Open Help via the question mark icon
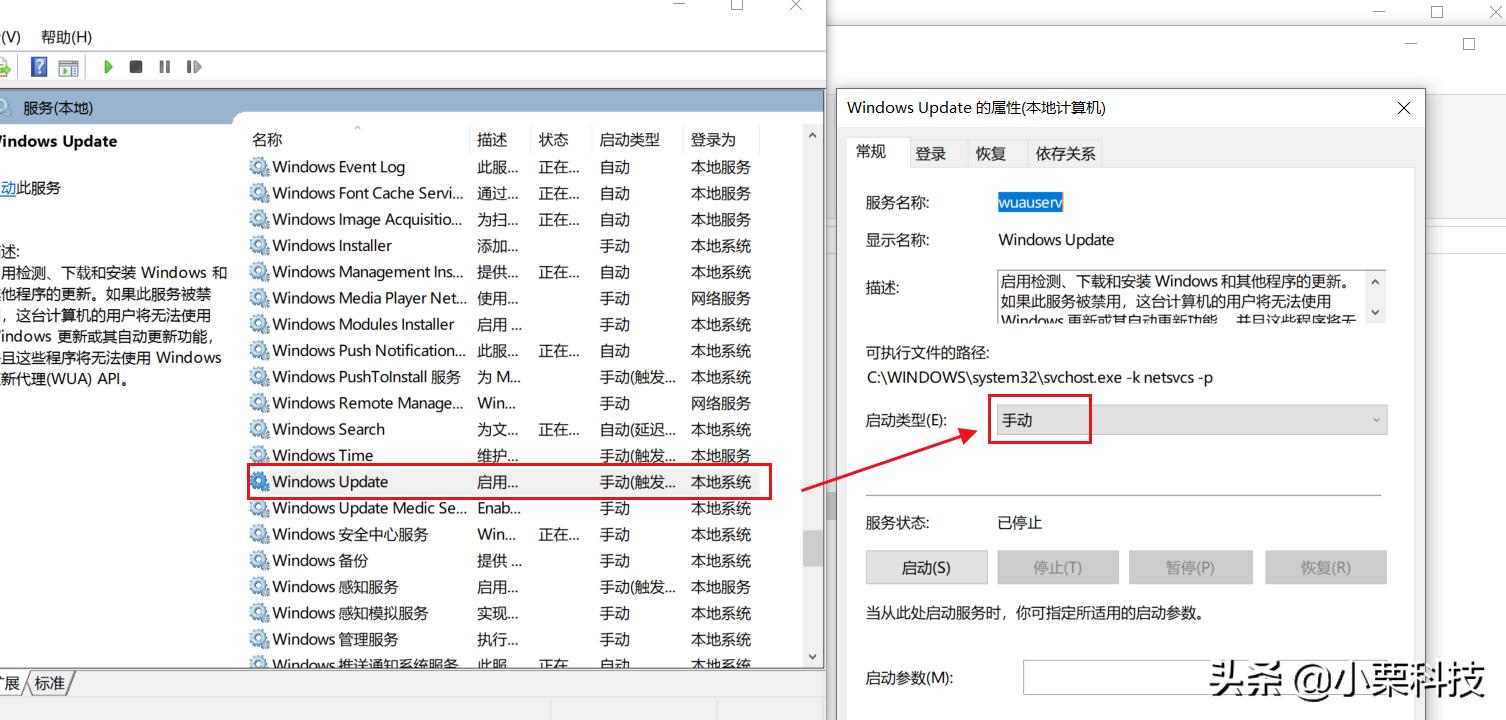 click(x=38, y=66)
